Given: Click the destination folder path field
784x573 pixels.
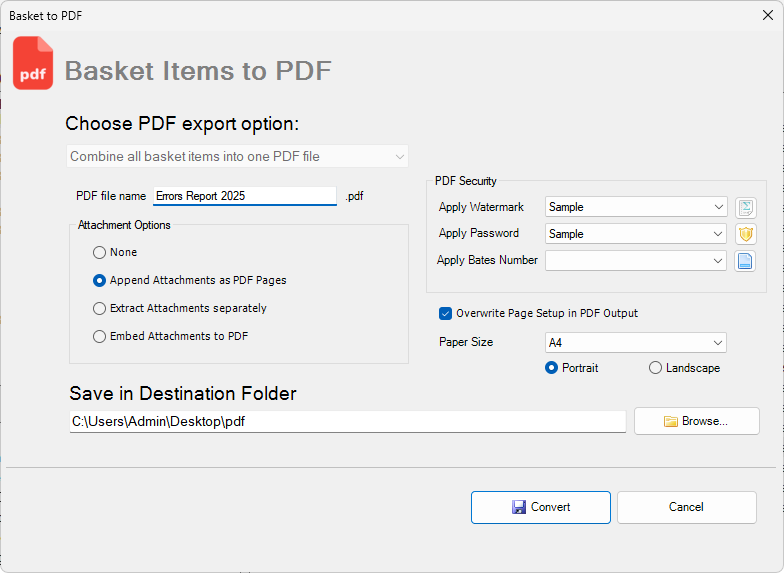Looking at the screenshot, I should click(x=347, y=422).
